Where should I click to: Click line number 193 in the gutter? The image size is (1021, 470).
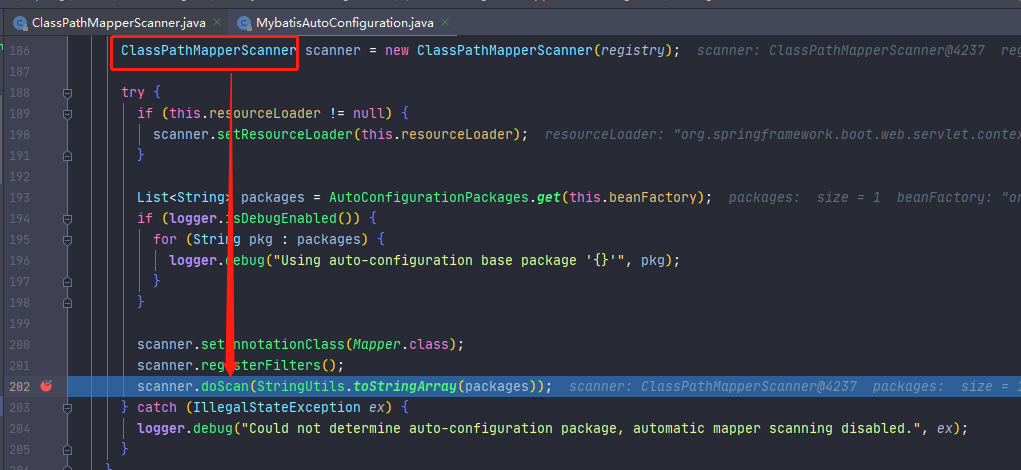(20, 197)
